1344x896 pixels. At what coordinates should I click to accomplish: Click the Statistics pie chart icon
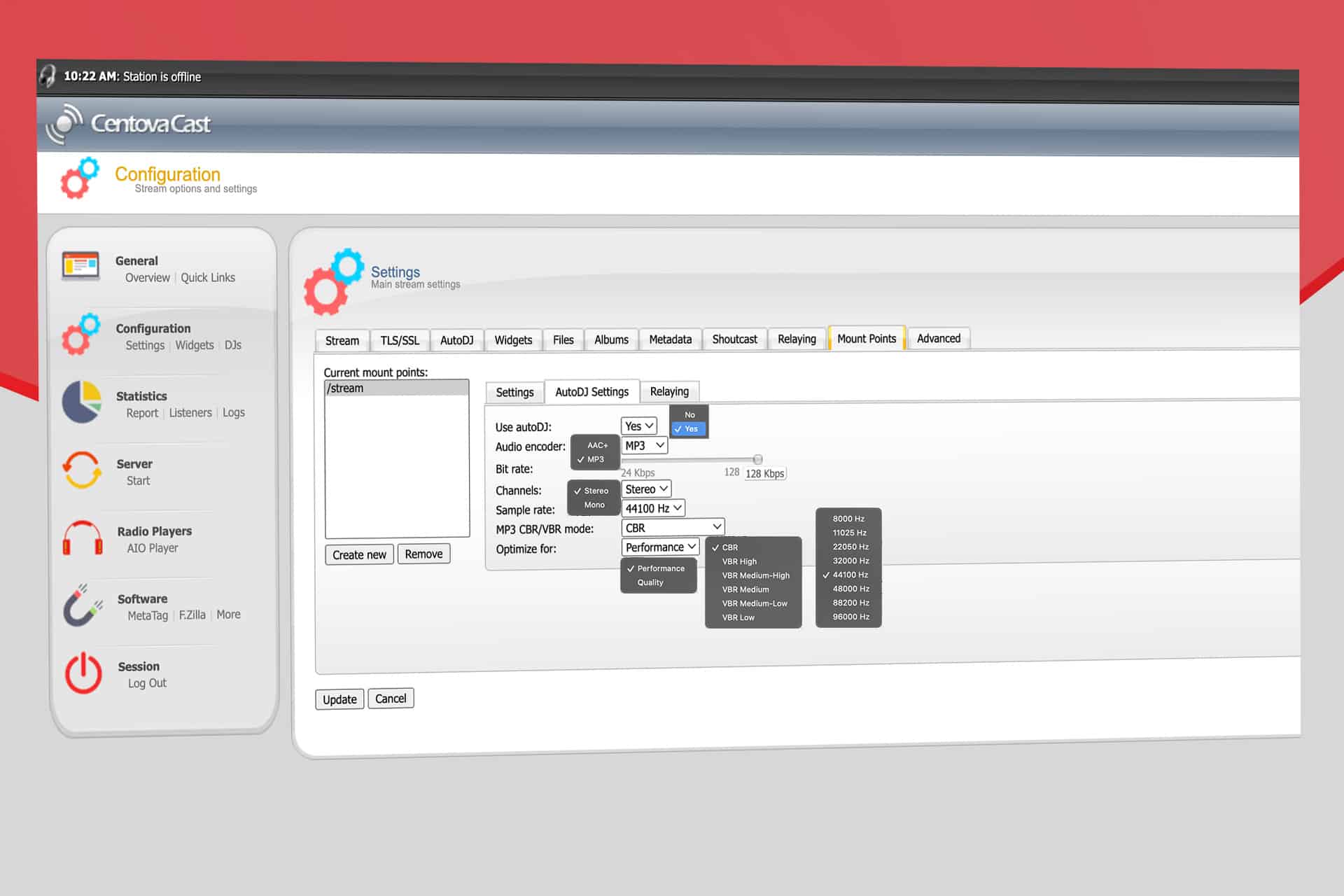click(x=82, y=402)
